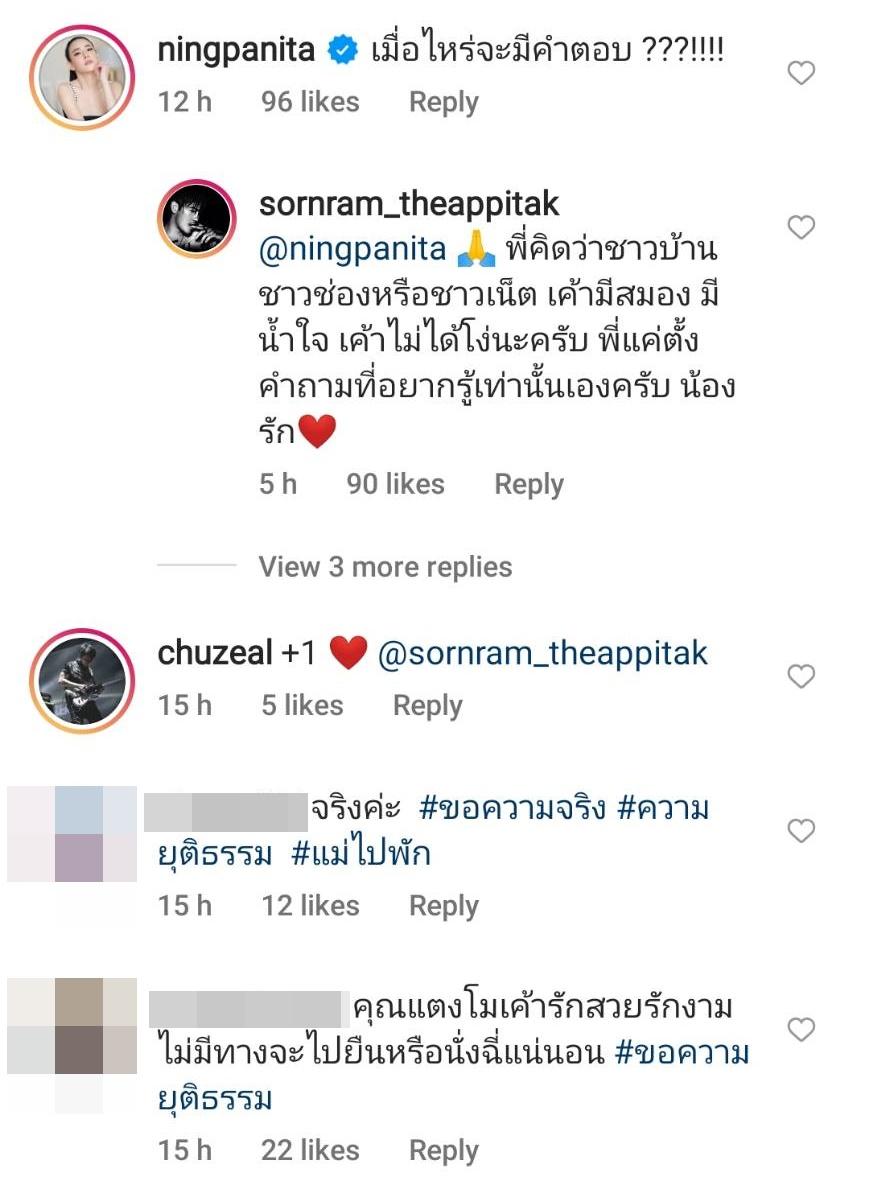Open chuzeal's profile avatar

[82, 680]
